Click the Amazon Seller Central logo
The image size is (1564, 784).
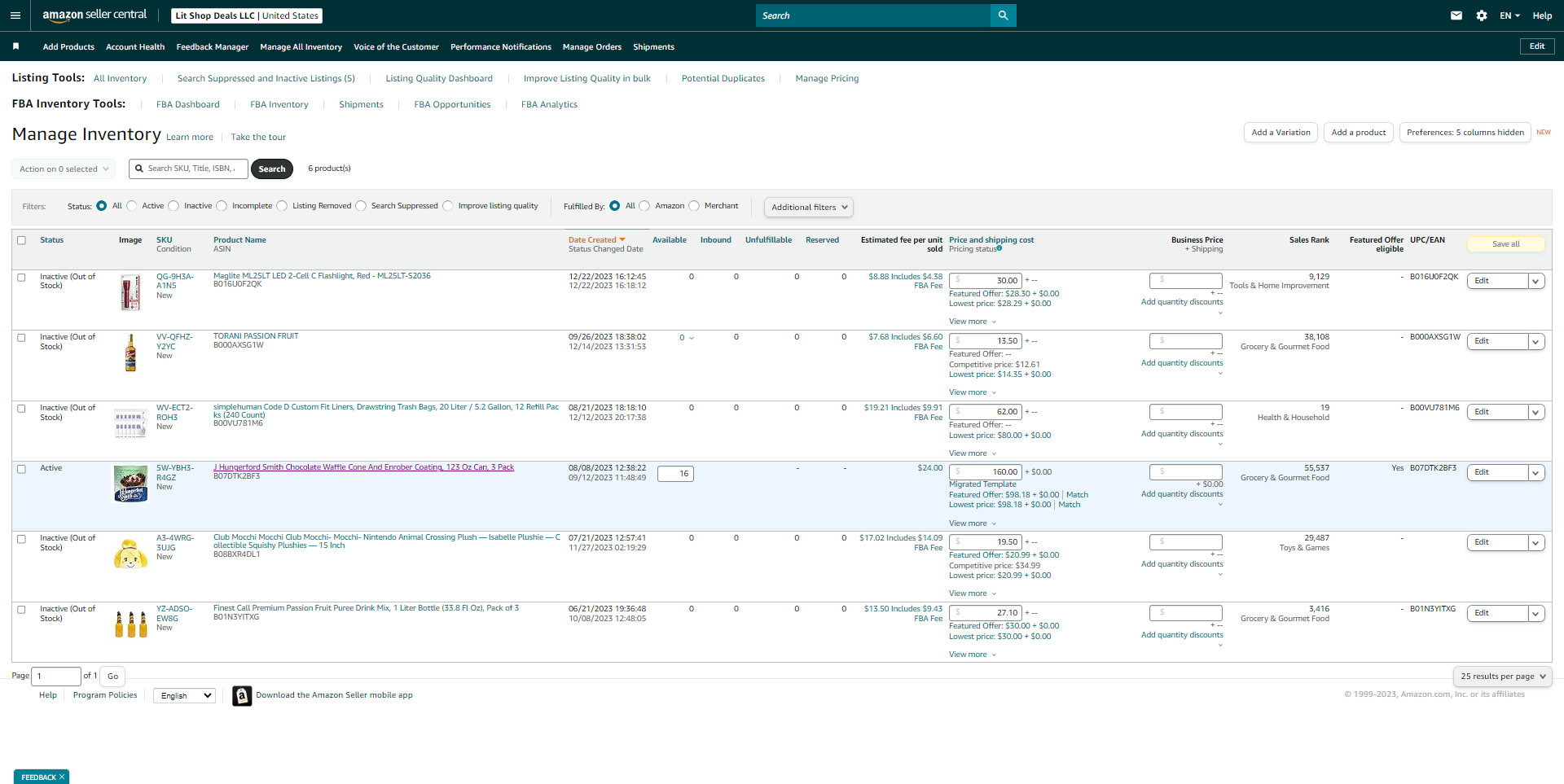(94, 15)
